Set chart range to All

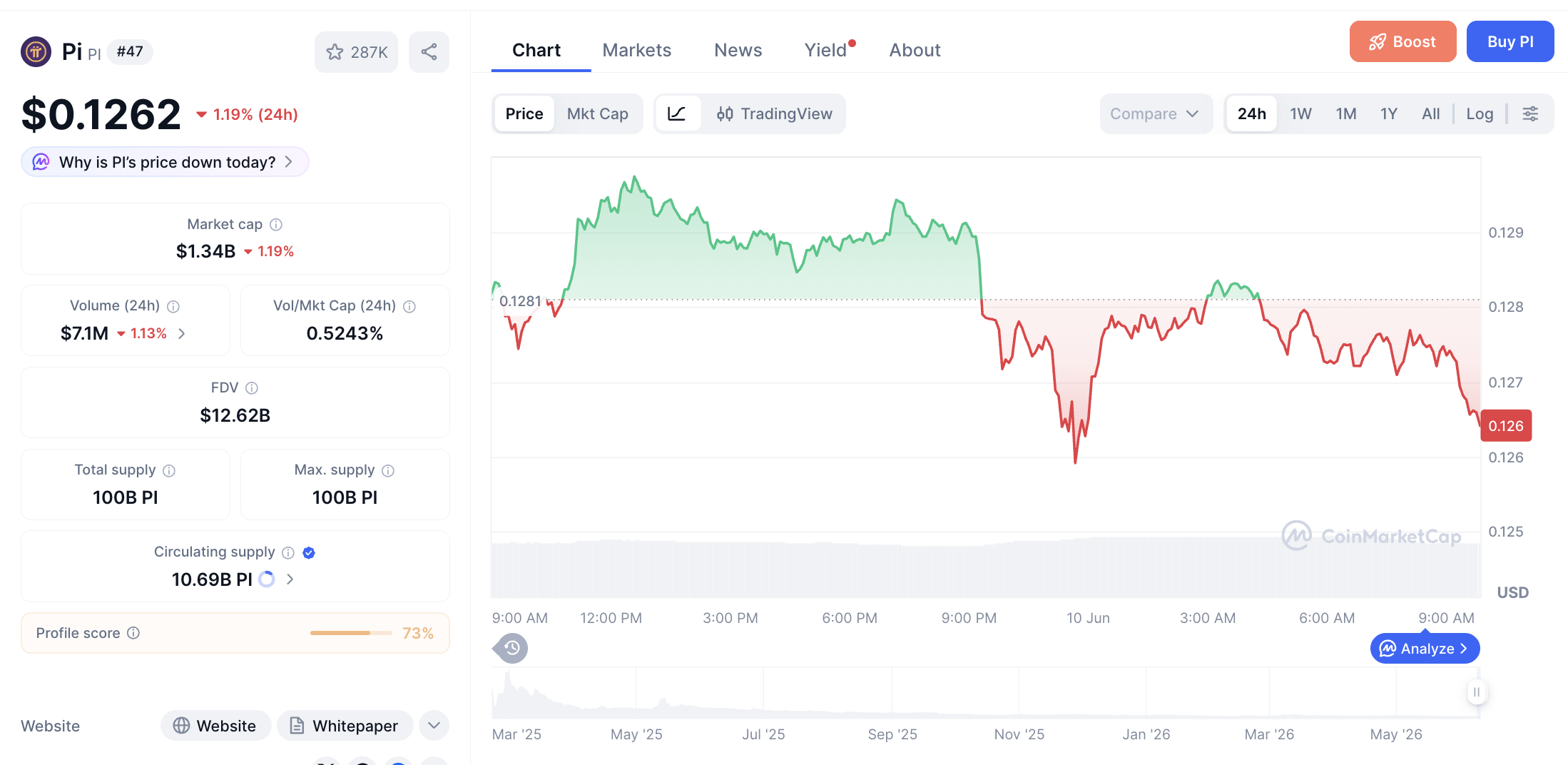[1430, 114]
